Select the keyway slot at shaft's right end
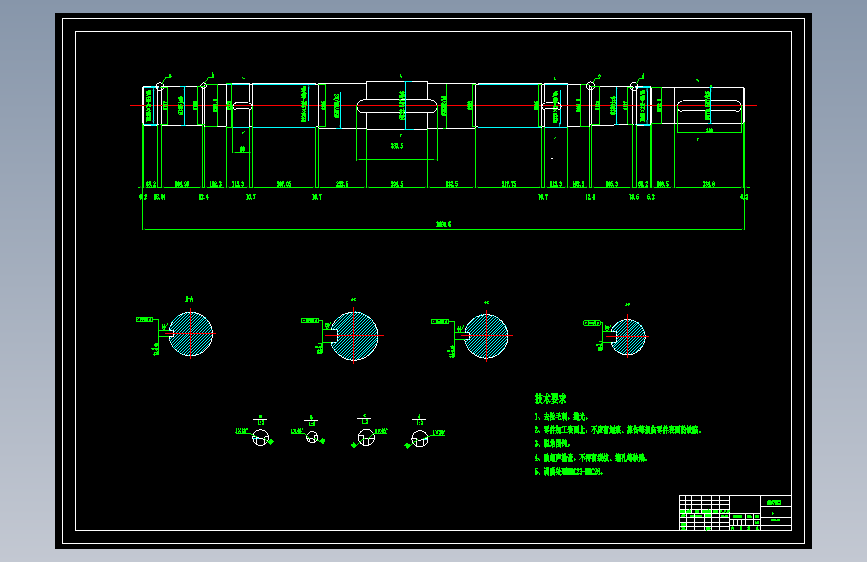The image size is (867, 562). (709, 106)
